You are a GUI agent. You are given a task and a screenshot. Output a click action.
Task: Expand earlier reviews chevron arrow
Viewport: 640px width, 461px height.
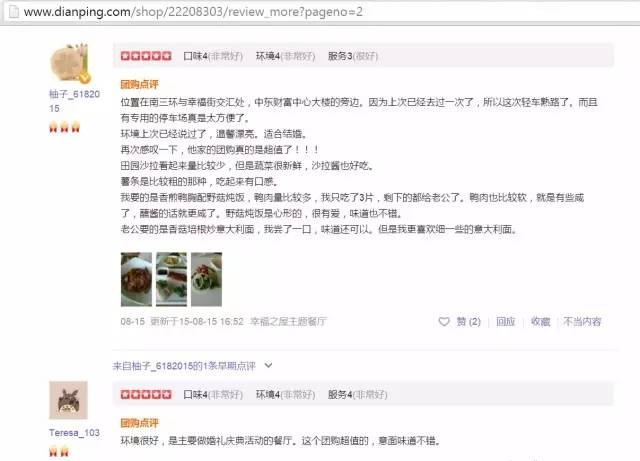click(268, 365)
